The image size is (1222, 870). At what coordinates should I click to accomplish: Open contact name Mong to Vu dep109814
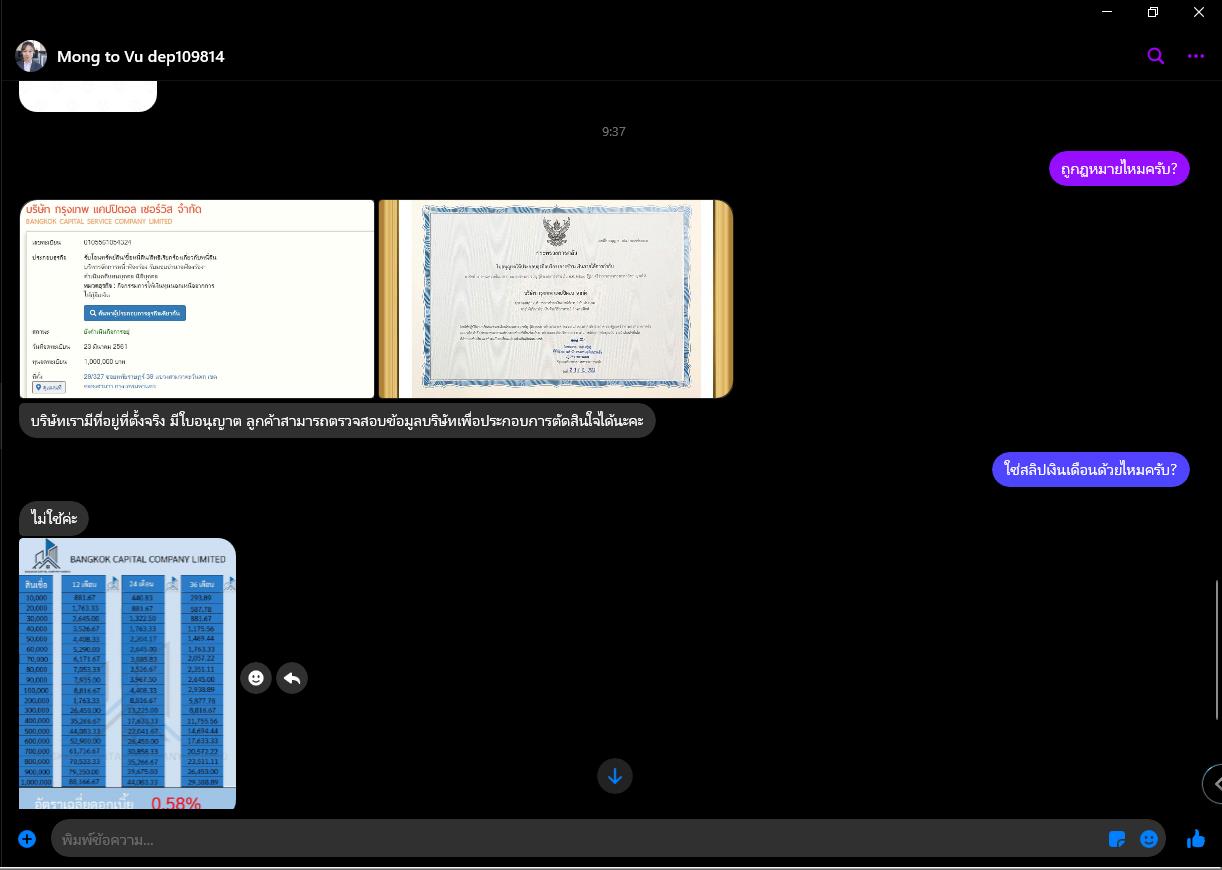click(x=141, y=57)
